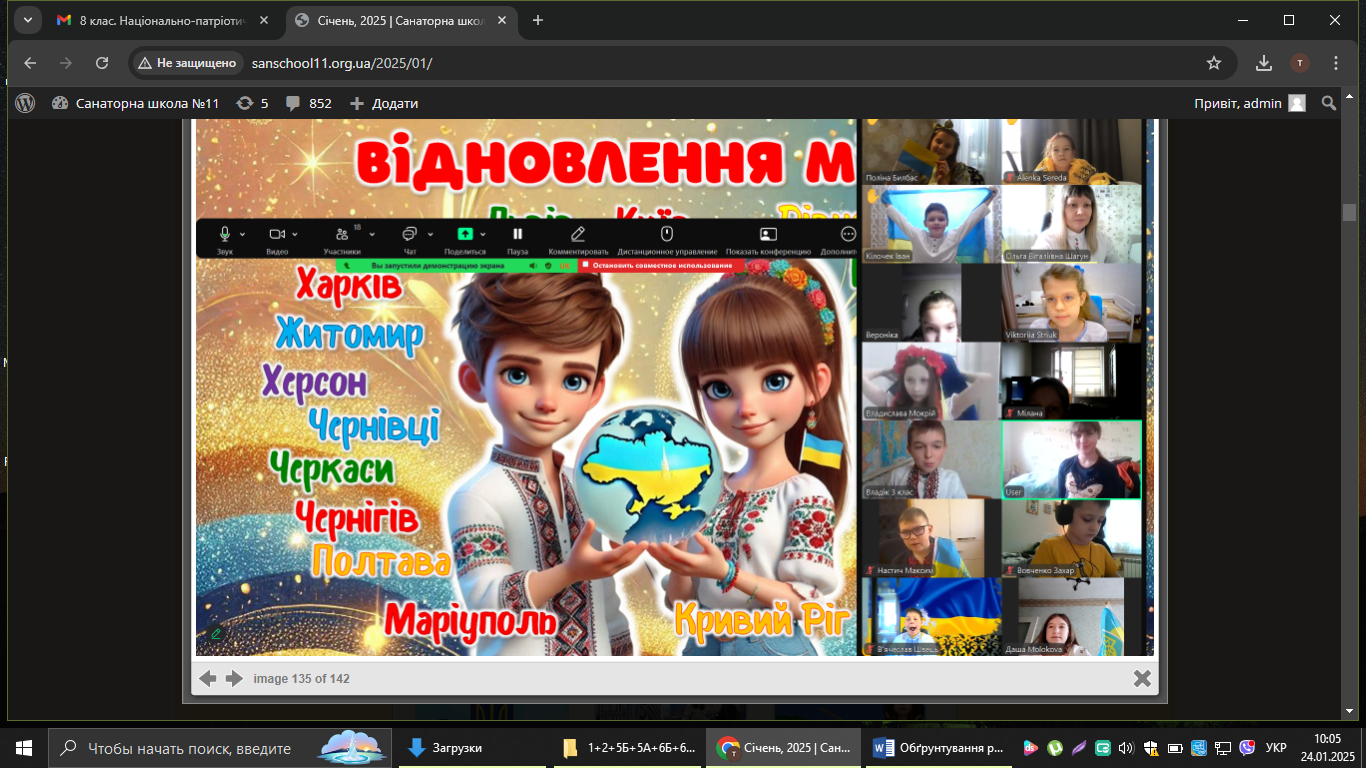This screenshot has height=768, width=1366.
Task: Click the browser vertical scrollbar thumb
Action: (x=1349, y=212)
